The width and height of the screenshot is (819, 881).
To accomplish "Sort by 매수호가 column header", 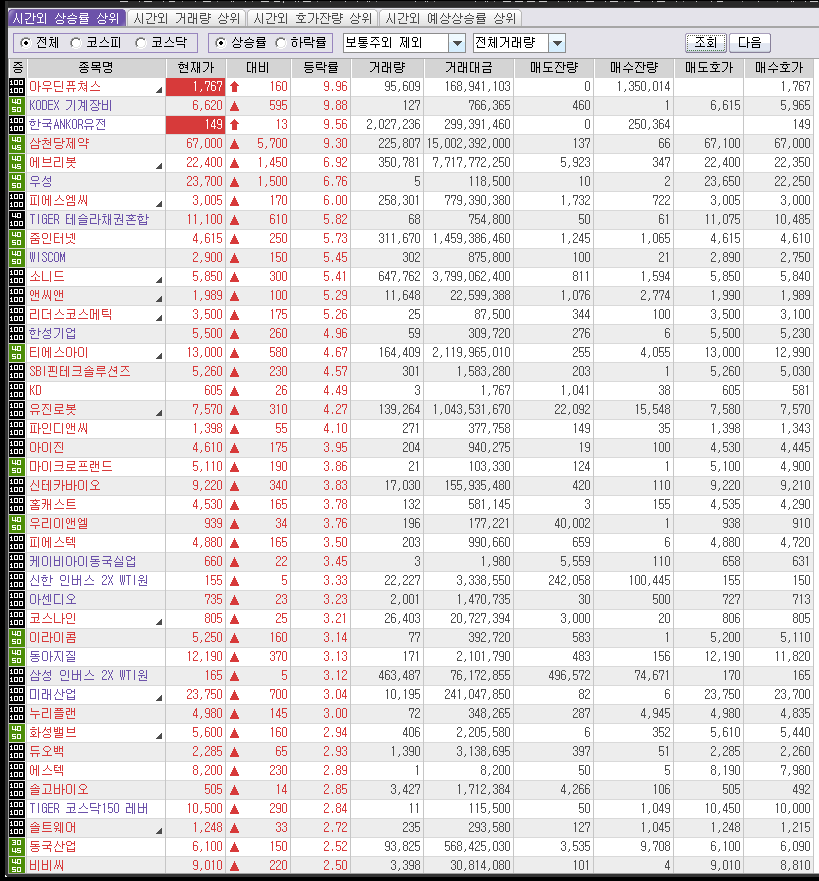I will coord(779,68).
